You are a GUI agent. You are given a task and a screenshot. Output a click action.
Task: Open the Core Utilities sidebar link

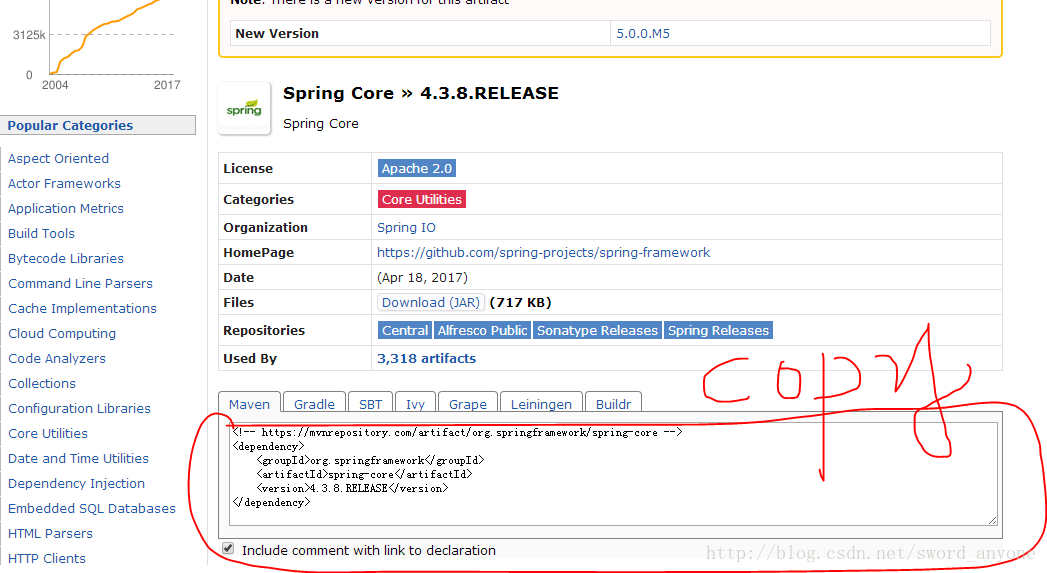[47, 433]
